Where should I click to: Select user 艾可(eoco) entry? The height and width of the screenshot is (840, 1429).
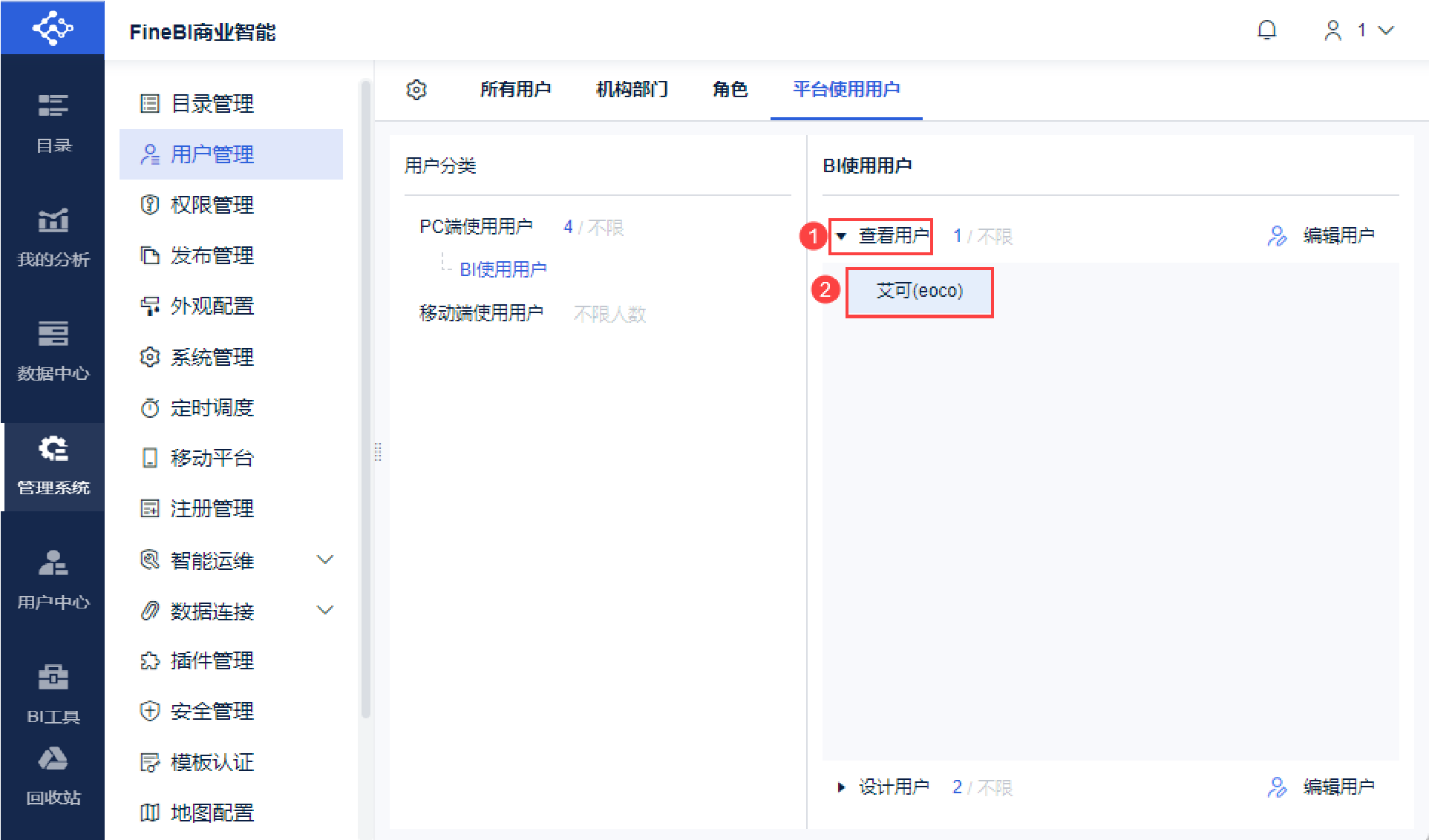pyautogui.click(x=919, y=292)
